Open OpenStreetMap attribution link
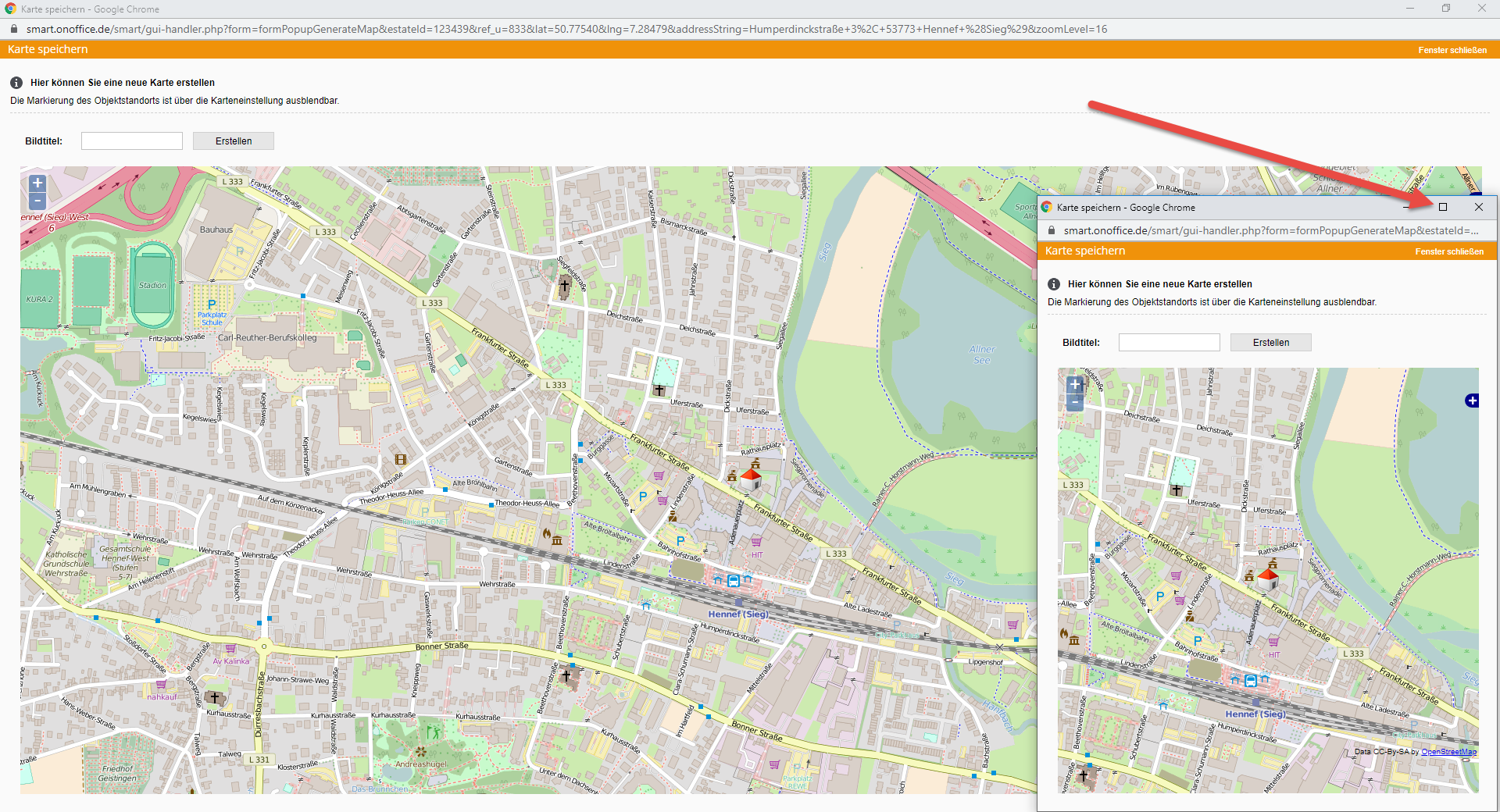Viewport: 1500px width, 812px height. [1448, 752]
